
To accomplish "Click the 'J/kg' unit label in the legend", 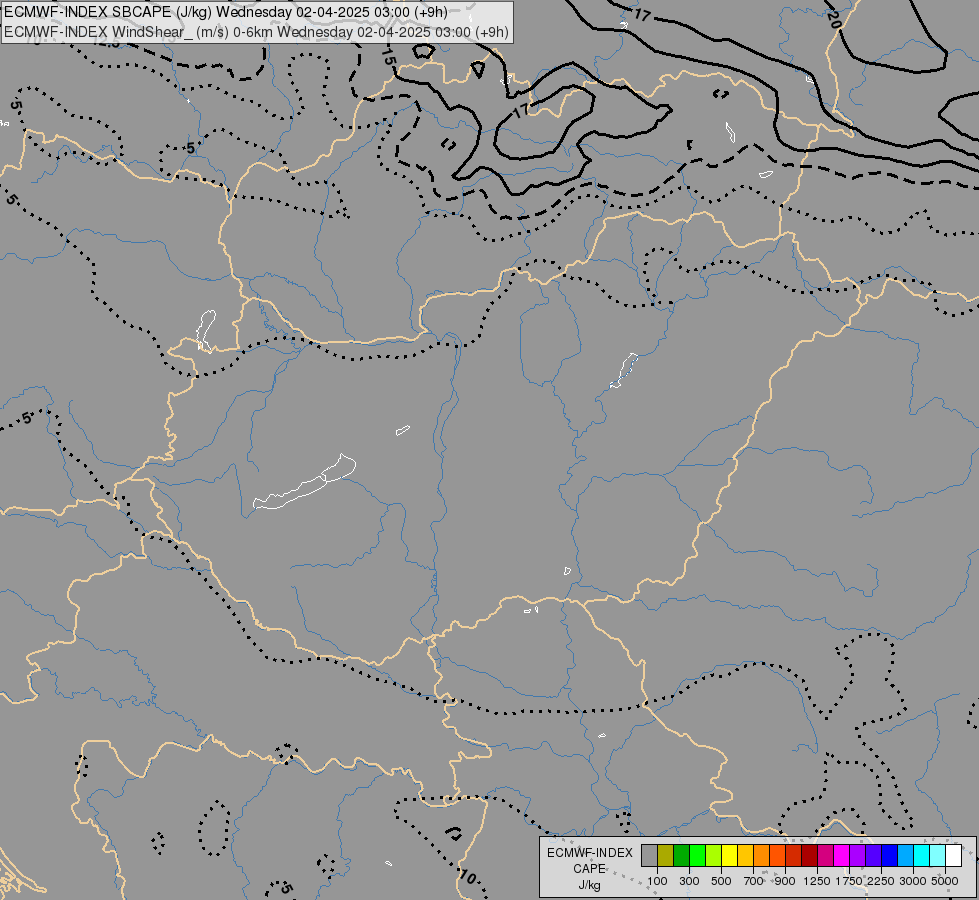I will pyautogui.click(x=589, y=886).
